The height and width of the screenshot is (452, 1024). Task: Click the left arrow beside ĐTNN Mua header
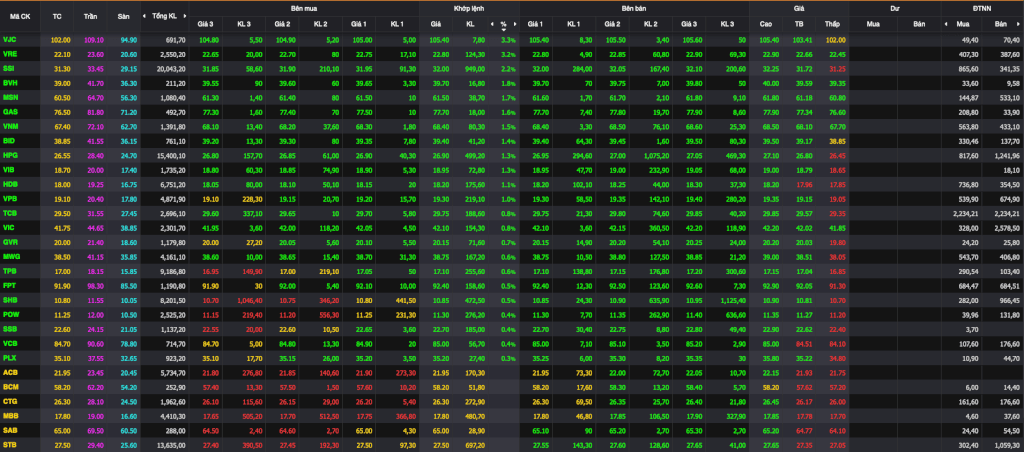[946, 24]
